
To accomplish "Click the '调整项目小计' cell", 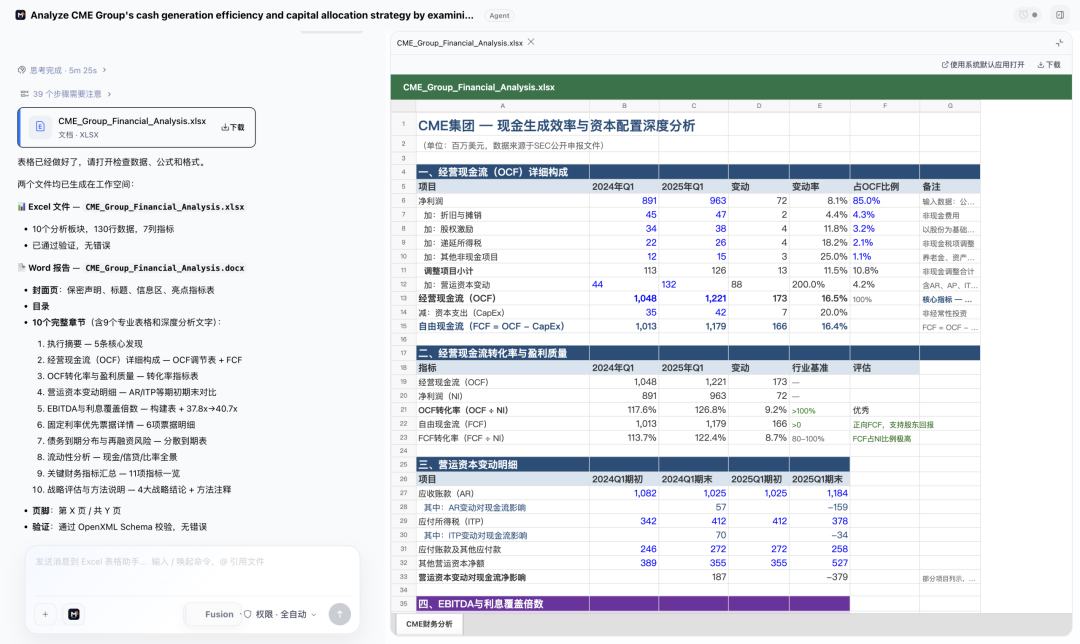I will [x=502, y=271].
